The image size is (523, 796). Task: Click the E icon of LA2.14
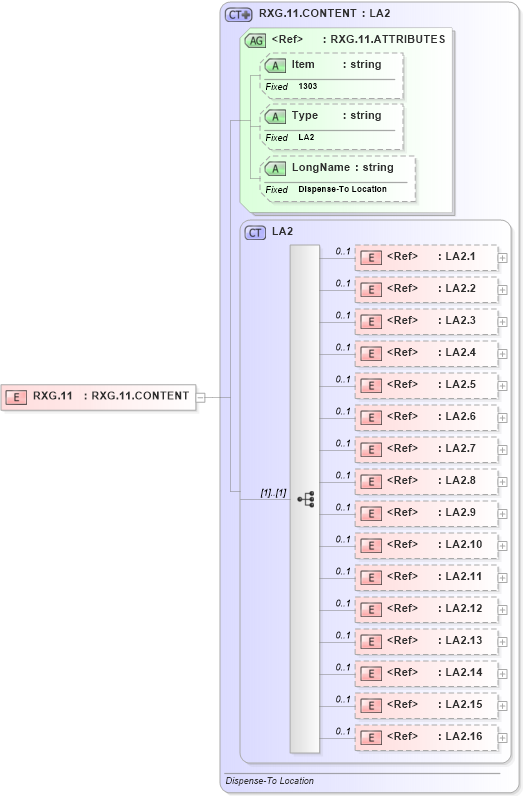point(371,674)
